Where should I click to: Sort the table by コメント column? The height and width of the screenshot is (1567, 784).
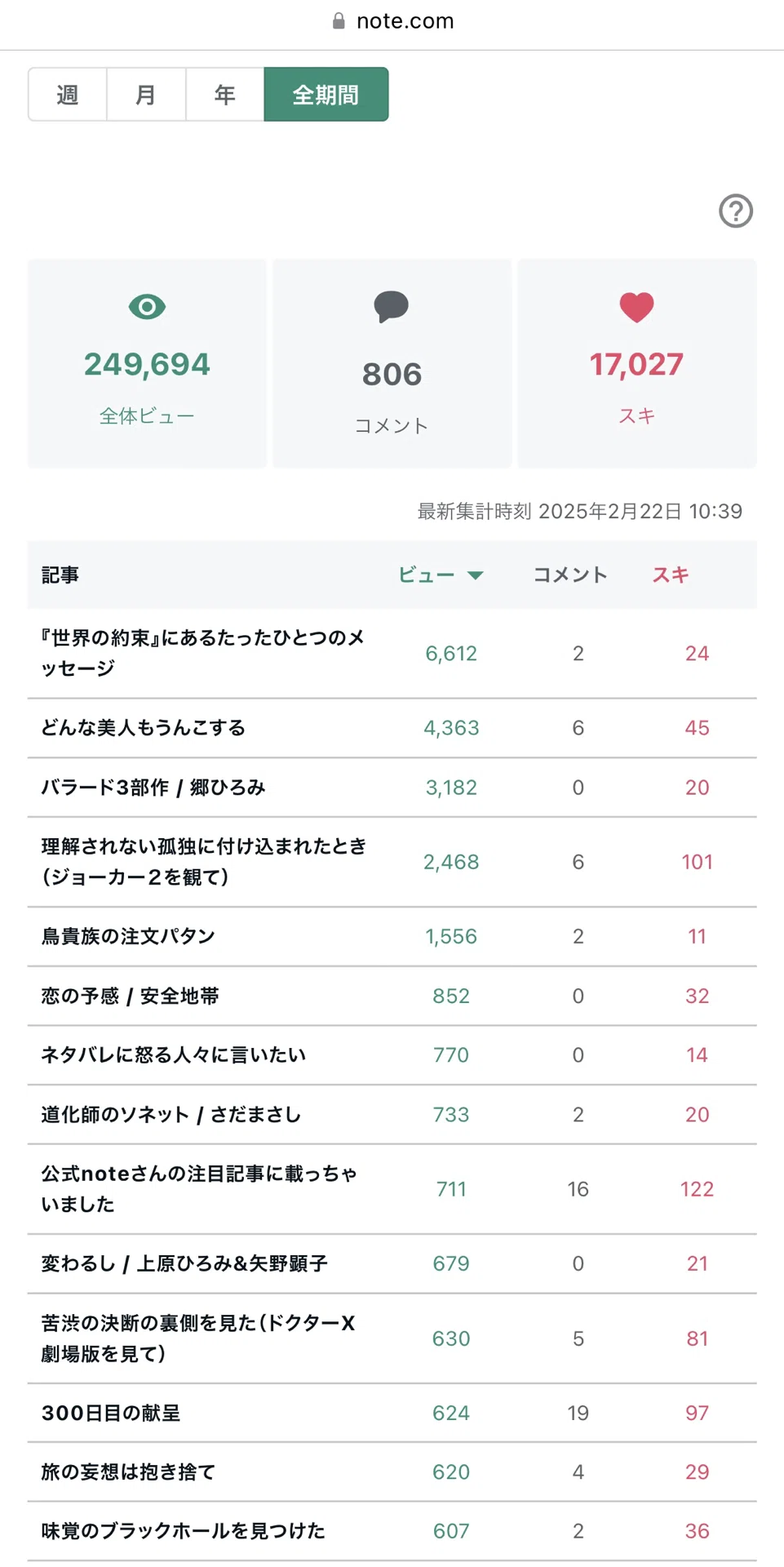[x=570, y=575]
